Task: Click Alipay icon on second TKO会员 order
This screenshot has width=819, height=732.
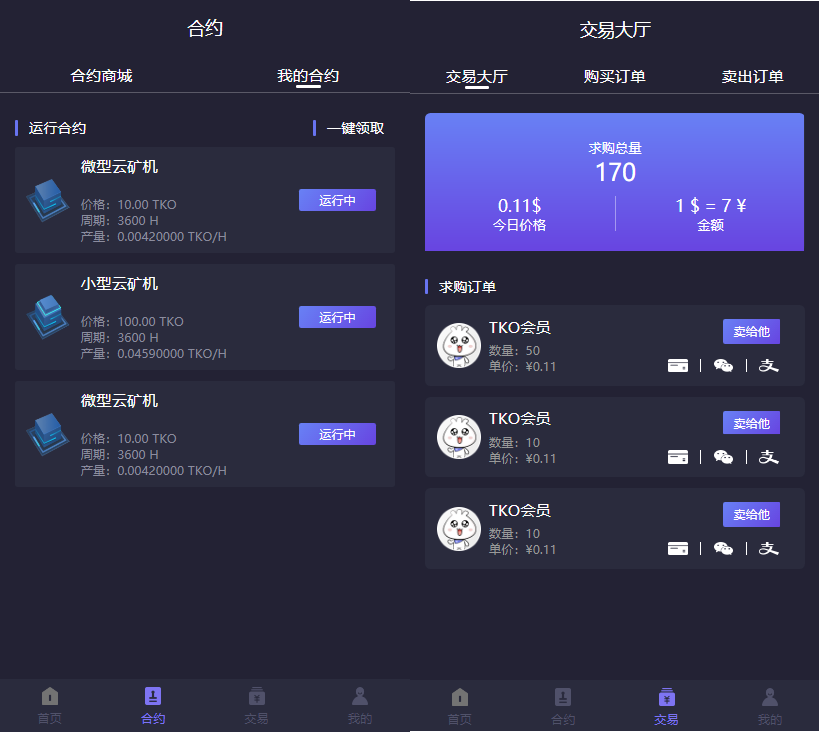Action: [768, 457]
